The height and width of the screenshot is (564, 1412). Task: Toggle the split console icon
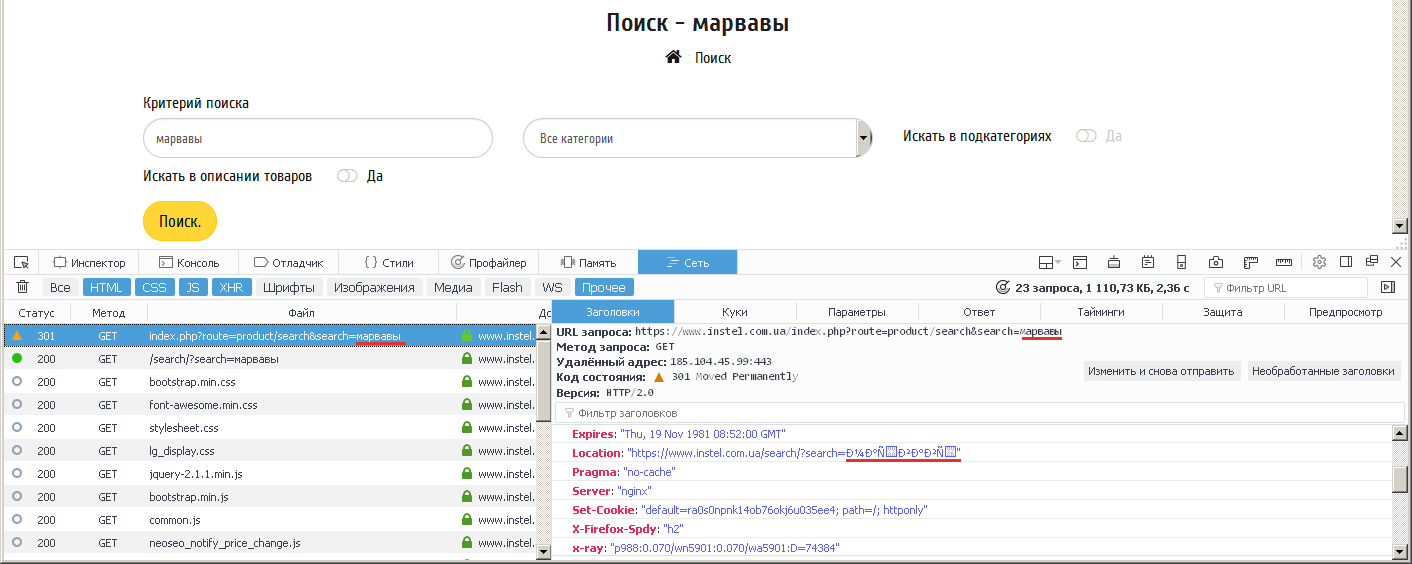point(1080,262)
